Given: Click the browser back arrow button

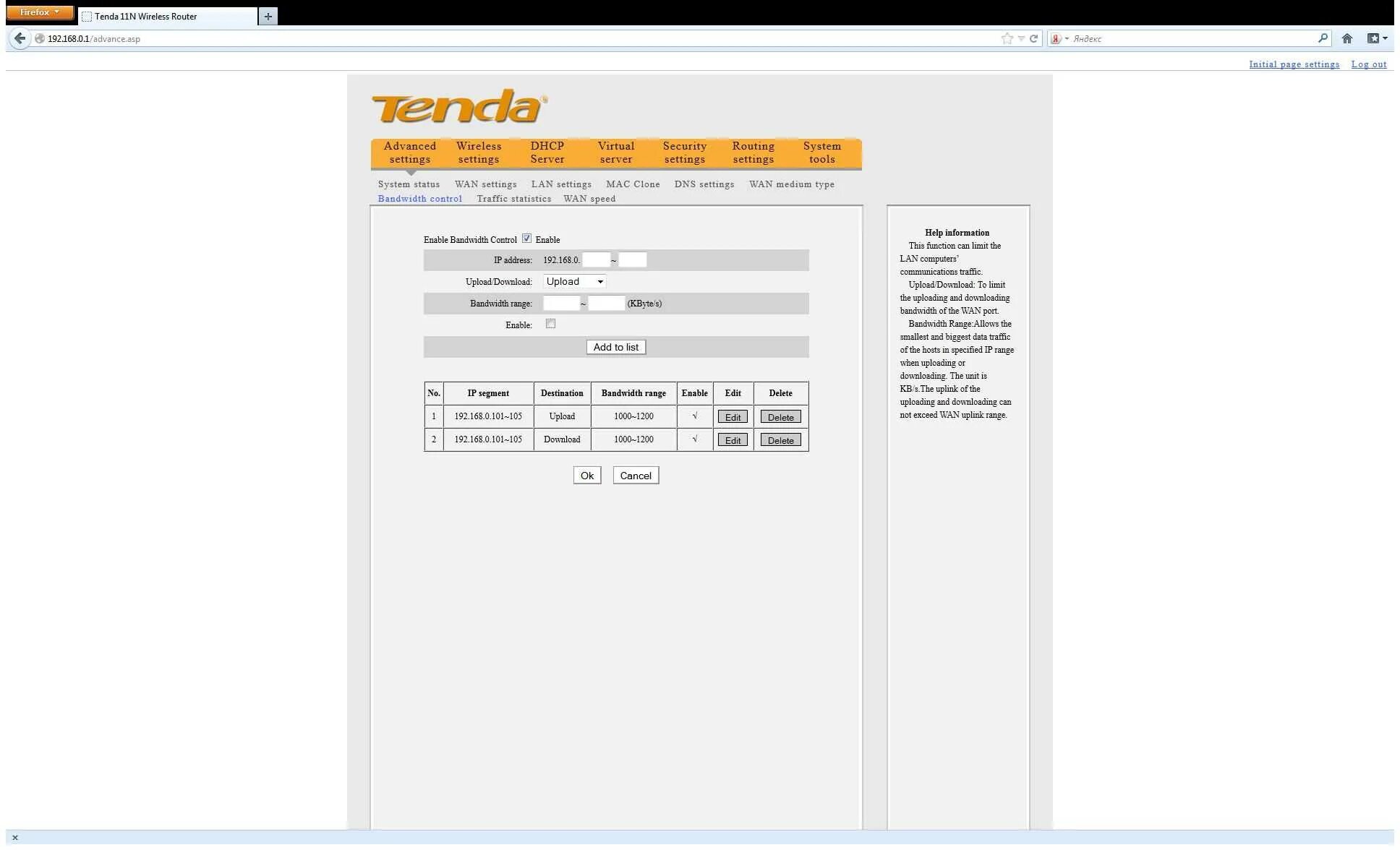Looking at the screenshot, I should click(20, 39).
